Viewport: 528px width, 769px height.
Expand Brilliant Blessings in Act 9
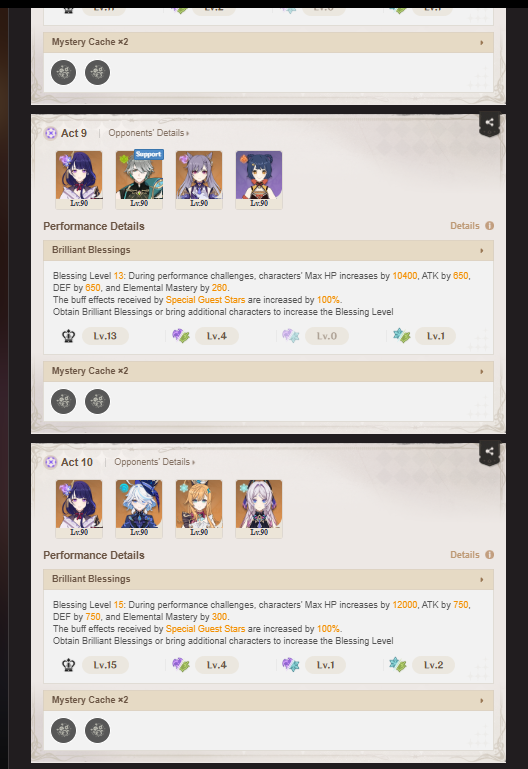pos(268,250)
